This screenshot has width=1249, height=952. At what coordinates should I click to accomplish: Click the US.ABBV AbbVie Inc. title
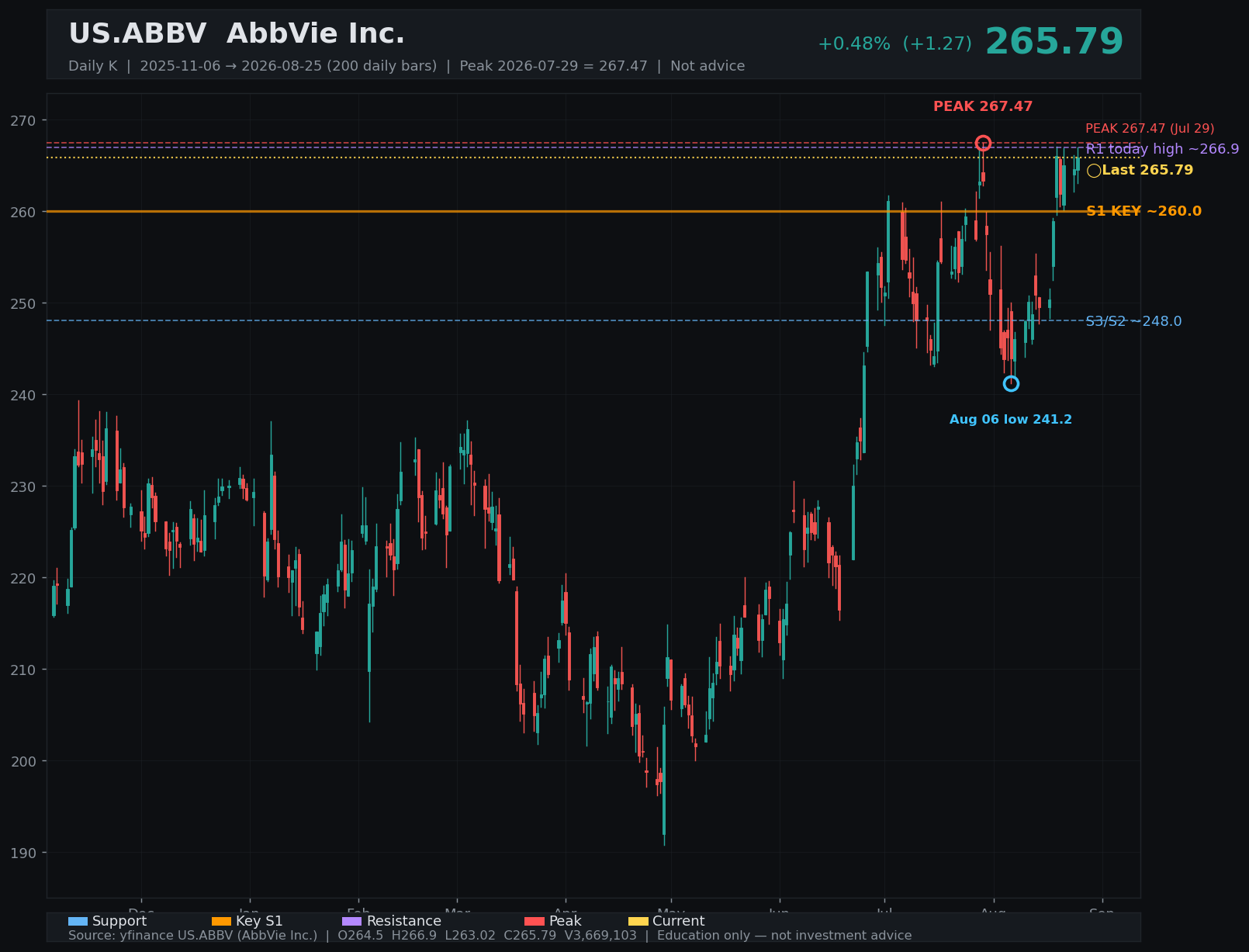[x=237, y=34]
